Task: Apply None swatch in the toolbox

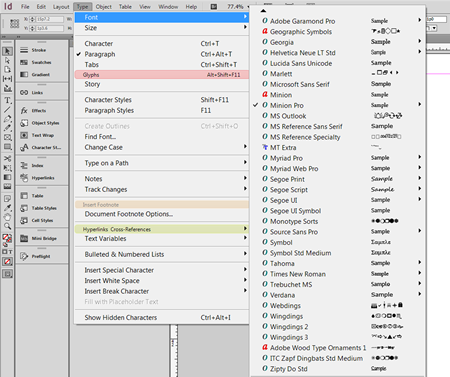Action: point(7,262)
